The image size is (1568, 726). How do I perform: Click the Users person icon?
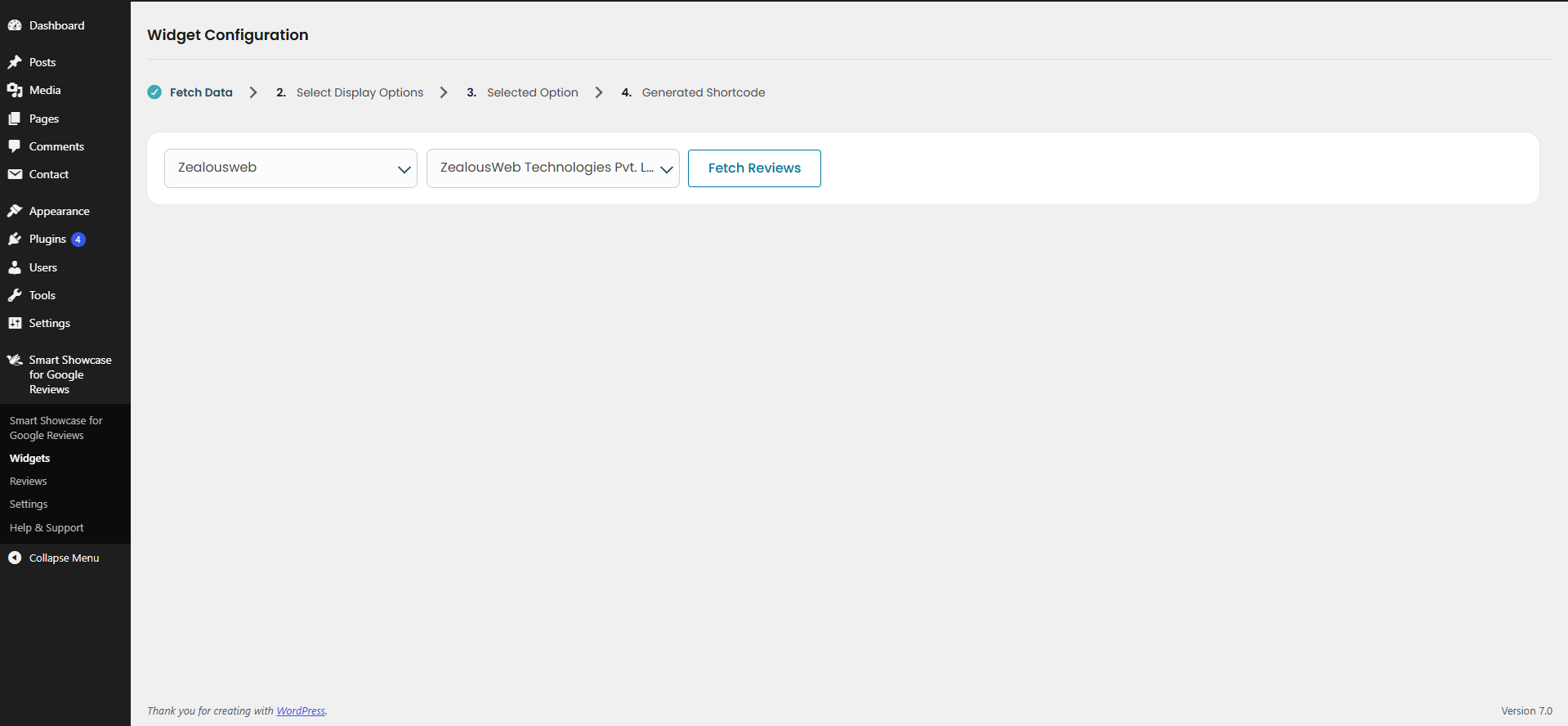click(x=15, y=267)
